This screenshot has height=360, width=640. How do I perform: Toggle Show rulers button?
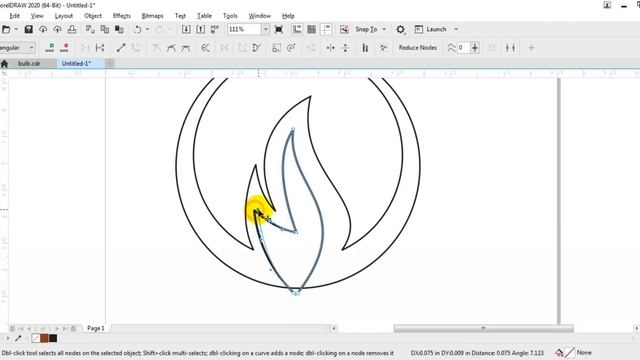(297, 29)
